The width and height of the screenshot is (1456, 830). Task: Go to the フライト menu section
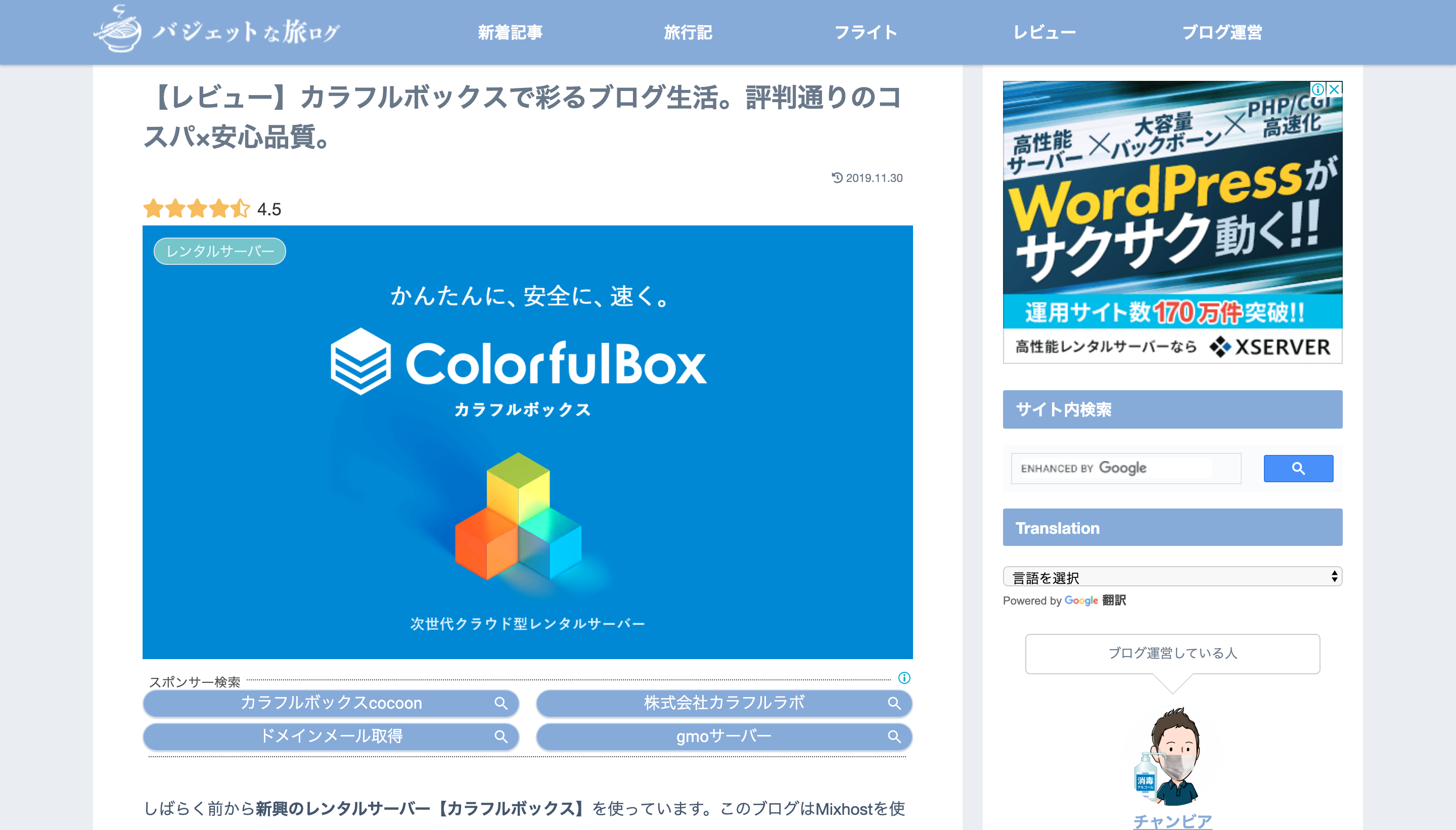tap(866, 32)
